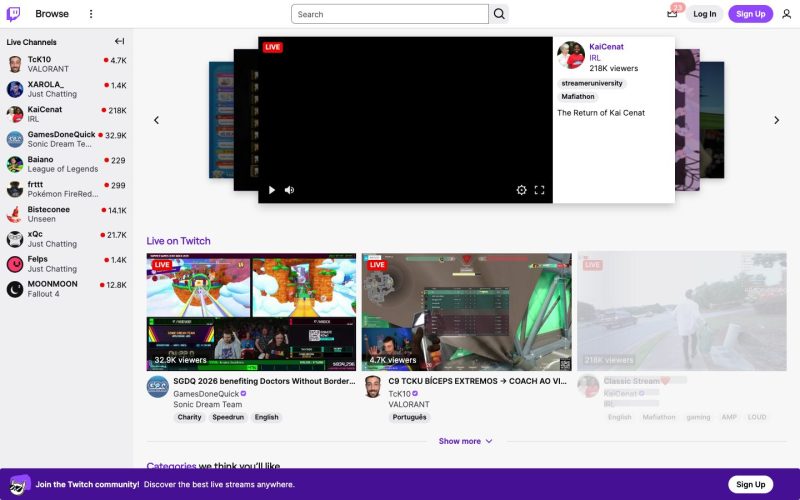This screenshot has height=500, width=800.
Task: Select the Português tag
Action: coord(409,417)
